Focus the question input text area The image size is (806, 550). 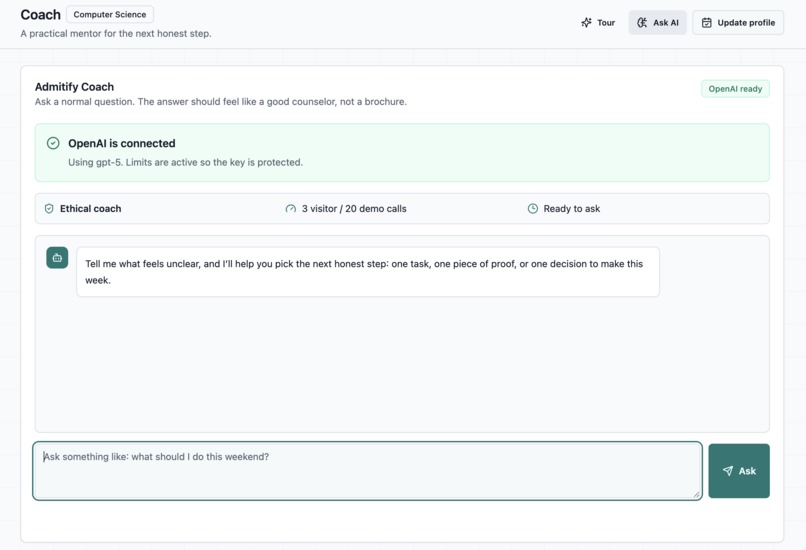point(367,471)
